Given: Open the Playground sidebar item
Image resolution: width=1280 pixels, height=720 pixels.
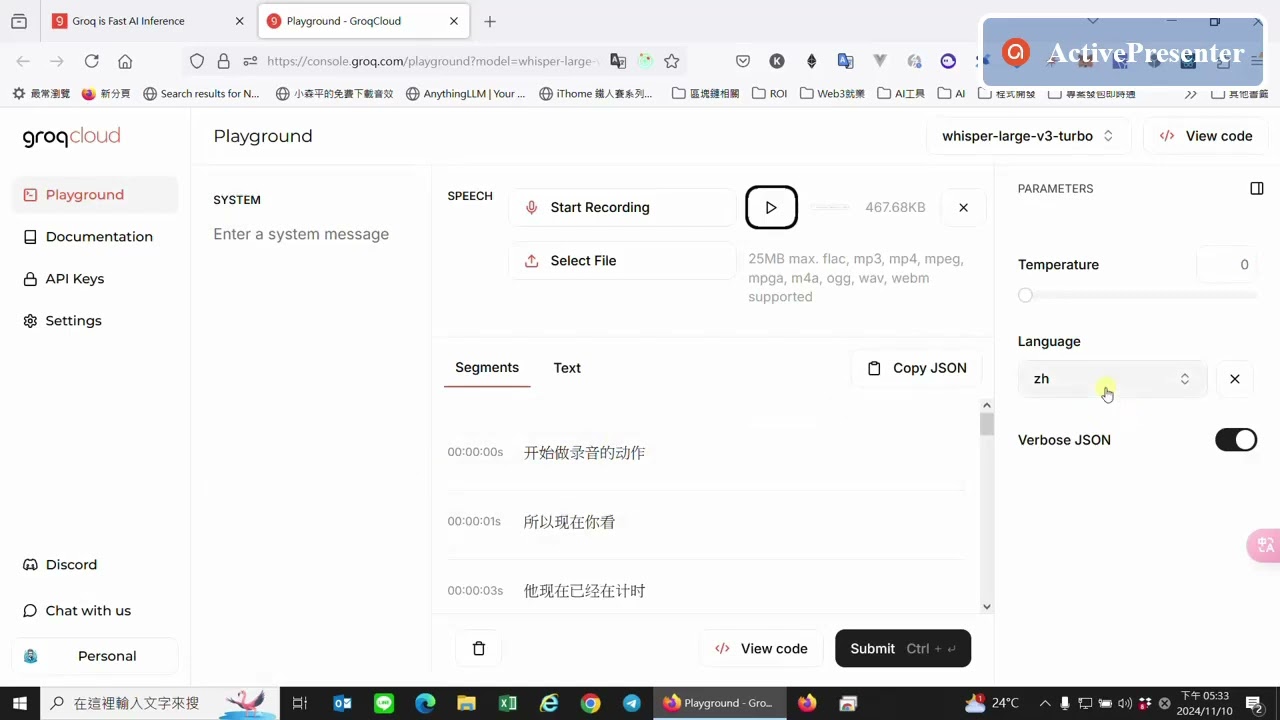Looking at the screenshot, I should tap(95, 195).
